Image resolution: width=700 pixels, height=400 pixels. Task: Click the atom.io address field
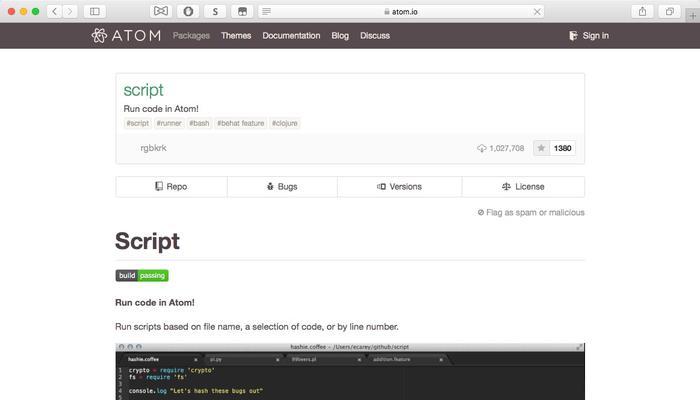401,12
